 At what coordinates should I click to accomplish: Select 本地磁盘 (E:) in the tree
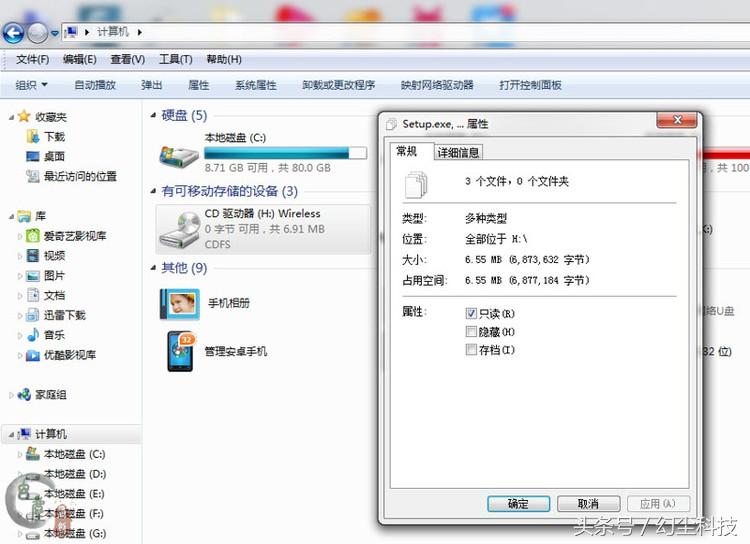(74, 493)
